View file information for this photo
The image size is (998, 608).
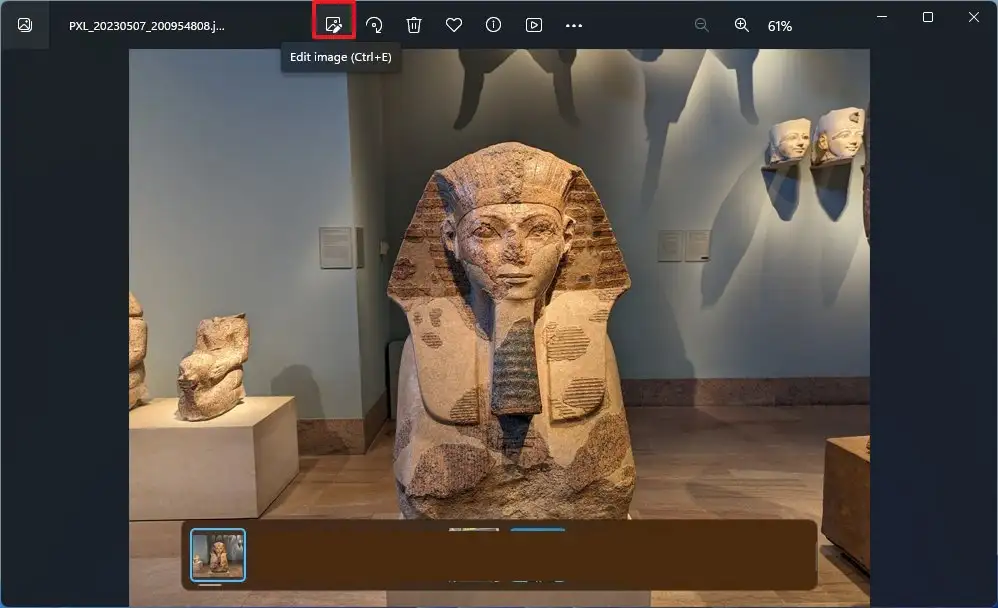point(493,25)
